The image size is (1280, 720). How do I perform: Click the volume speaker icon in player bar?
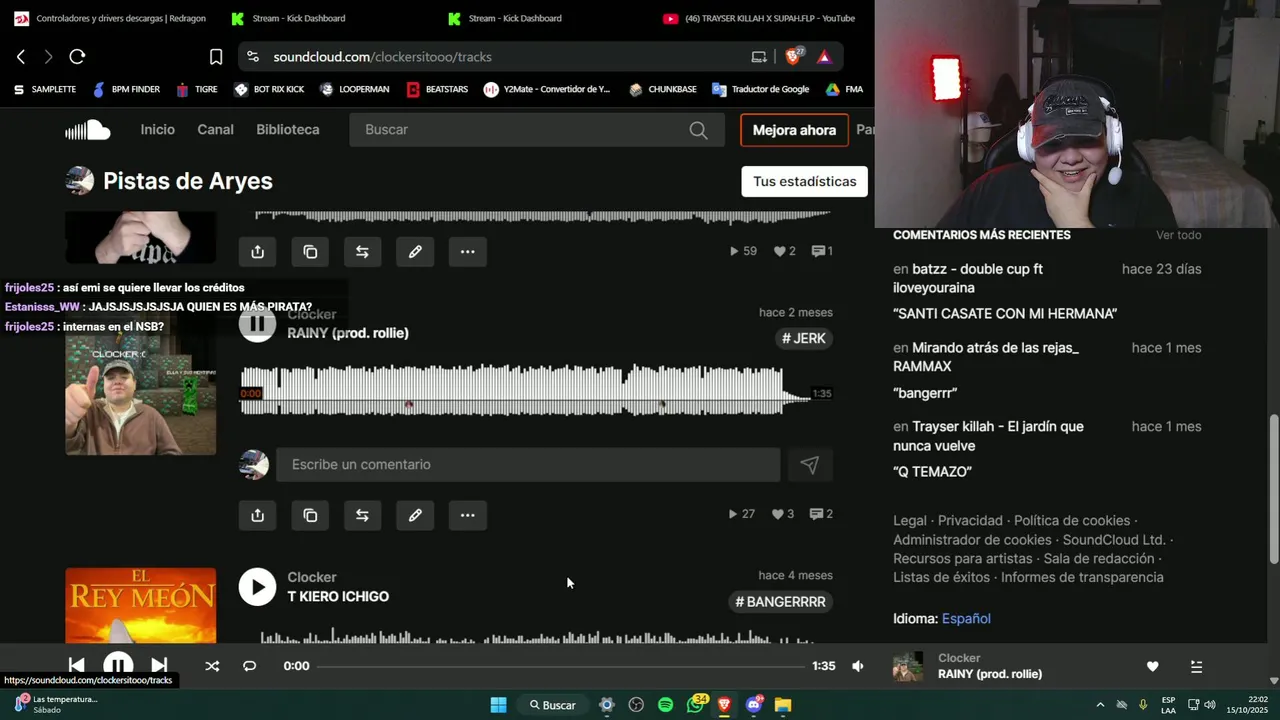(x=858, y=666)
